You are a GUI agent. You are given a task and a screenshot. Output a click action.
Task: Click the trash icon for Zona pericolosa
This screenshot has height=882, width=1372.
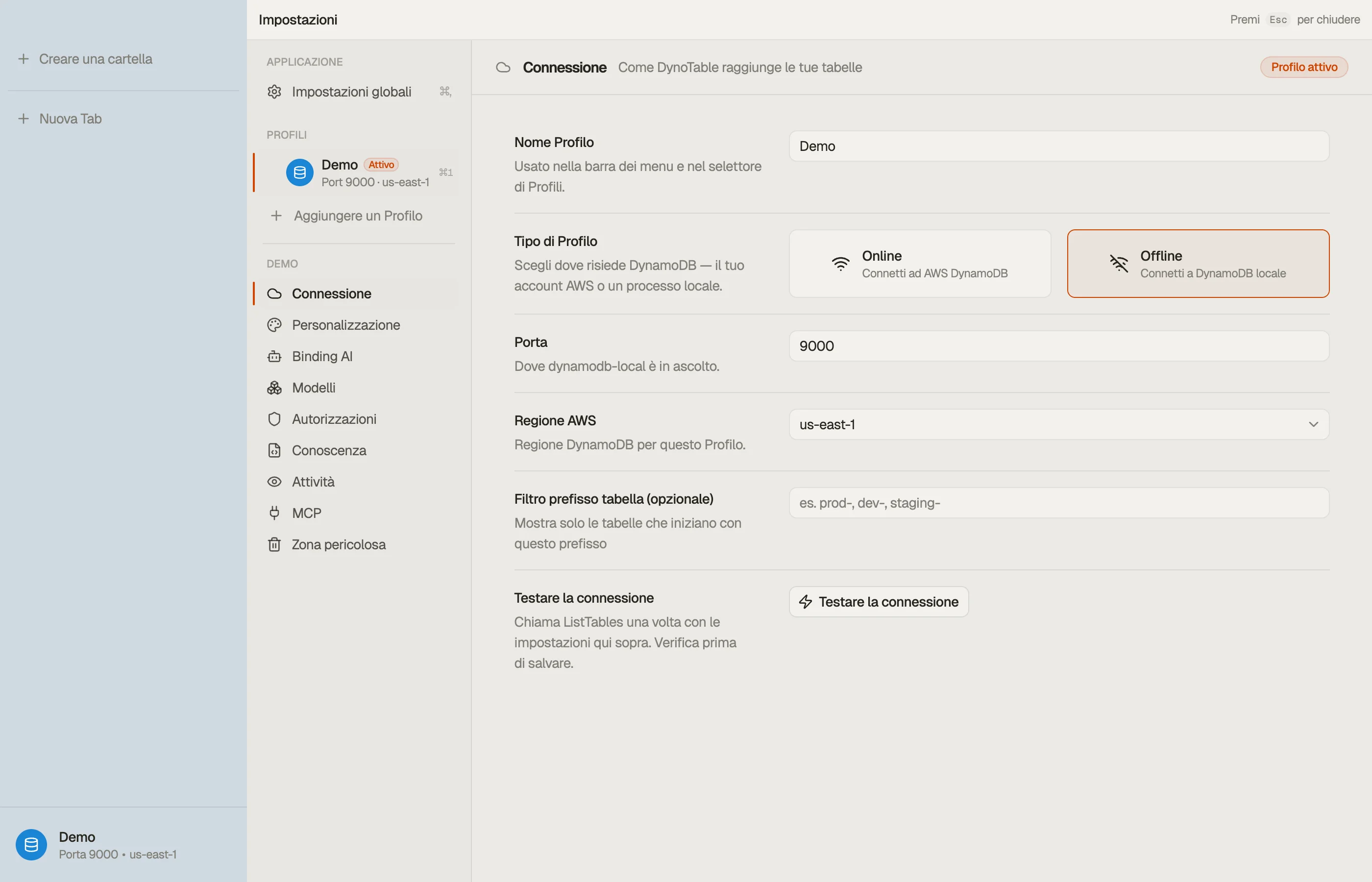point(274,544)
